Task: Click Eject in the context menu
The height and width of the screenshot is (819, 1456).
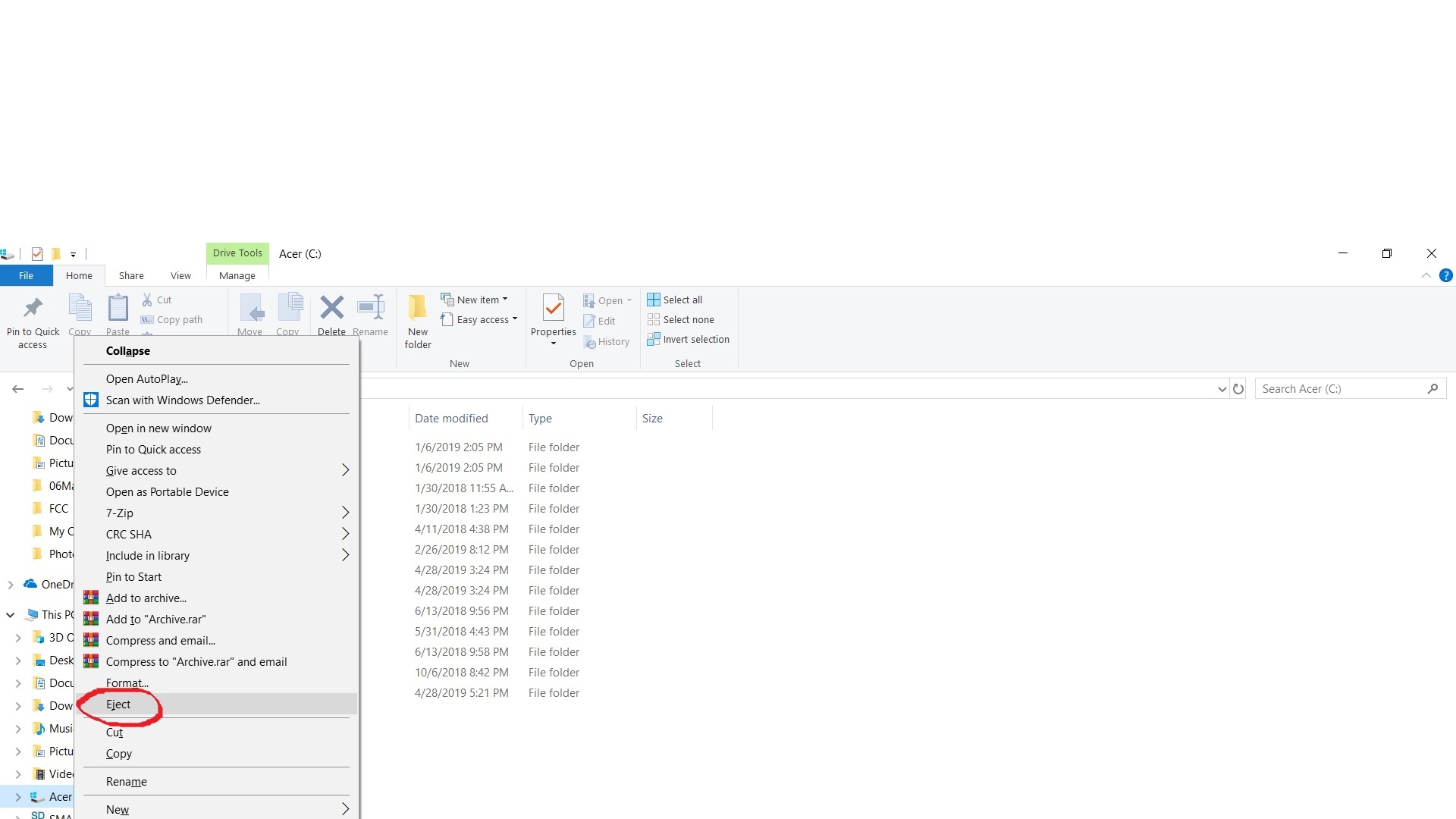Action: 118,704
